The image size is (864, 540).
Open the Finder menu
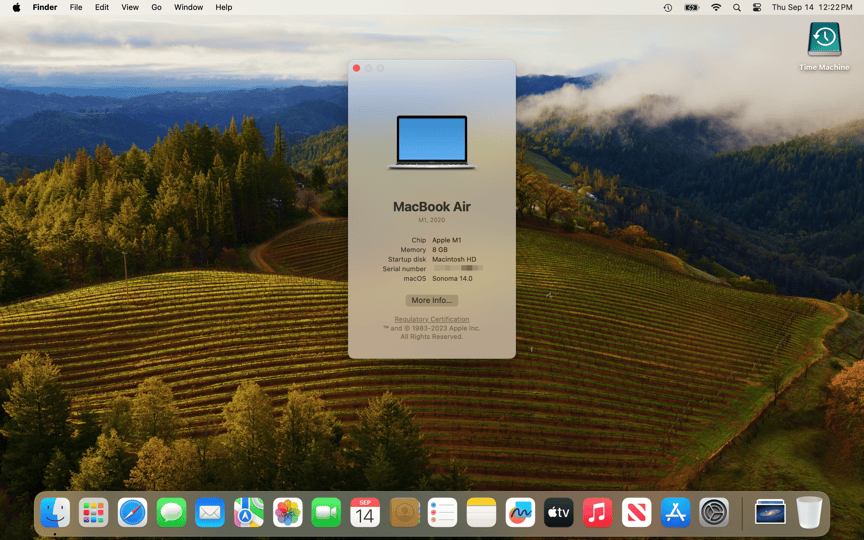coord(45,7)
